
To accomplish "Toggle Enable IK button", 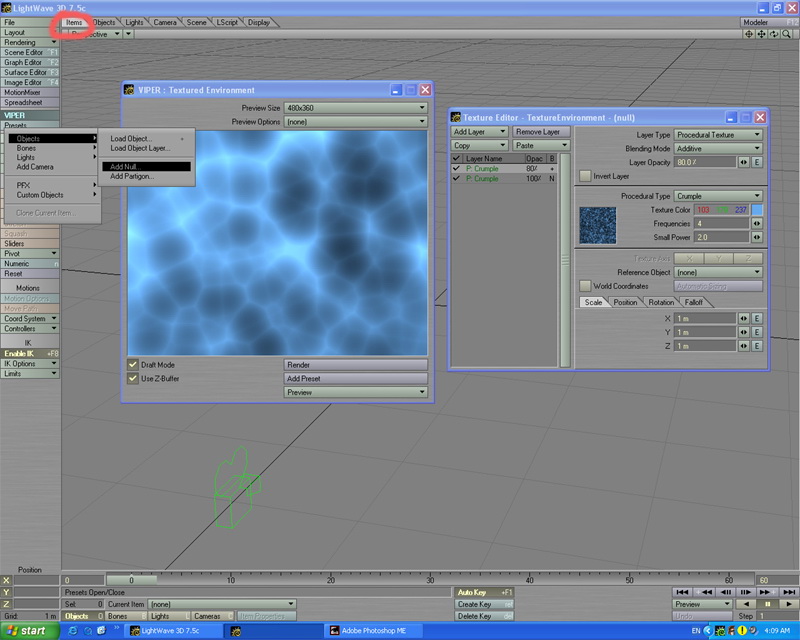I will [x=30, y=353].
